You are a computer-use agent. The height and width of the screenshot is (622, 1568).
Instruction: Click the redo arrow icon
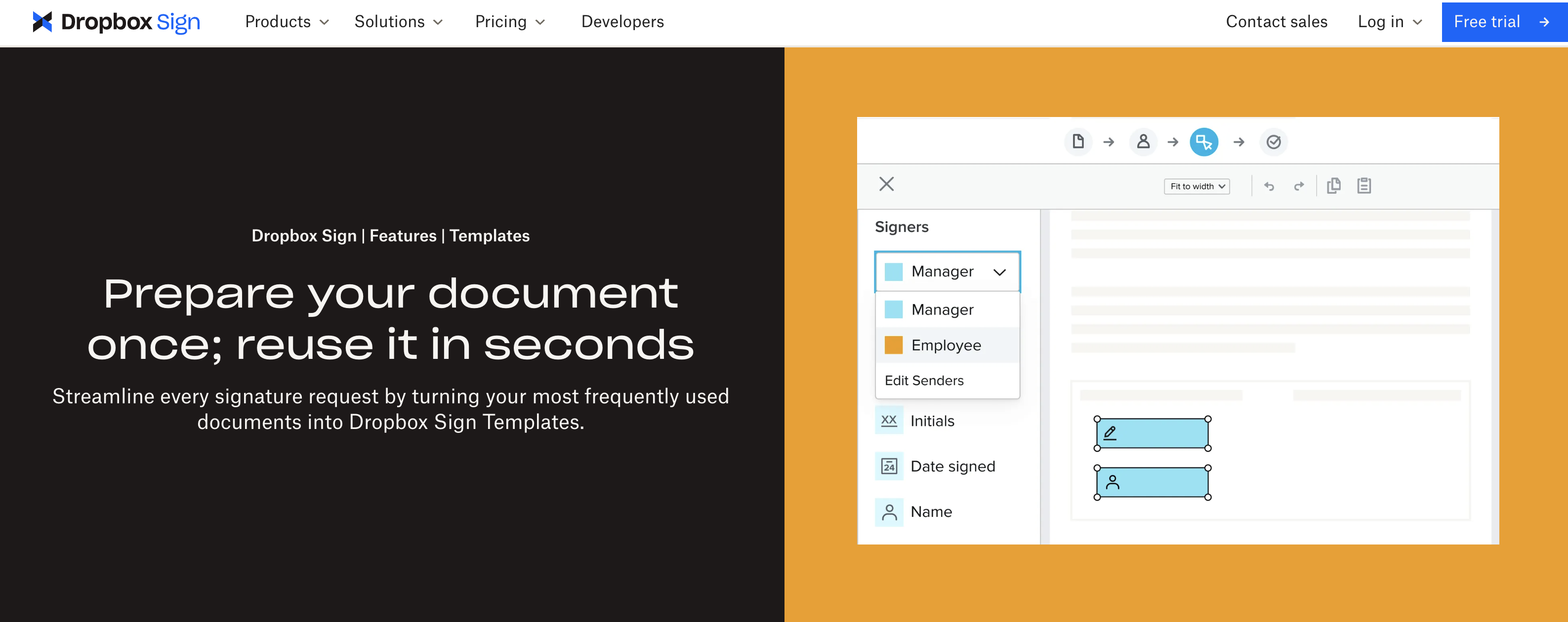(x=1298, y=186)
